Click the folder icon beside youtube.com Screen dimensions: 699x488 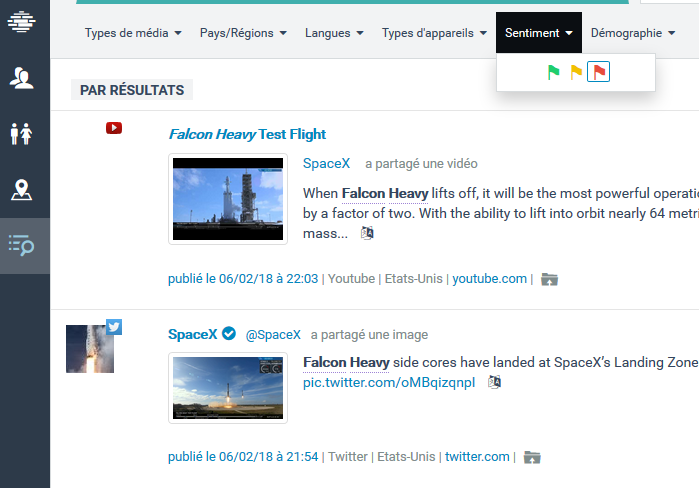[549, 279]
